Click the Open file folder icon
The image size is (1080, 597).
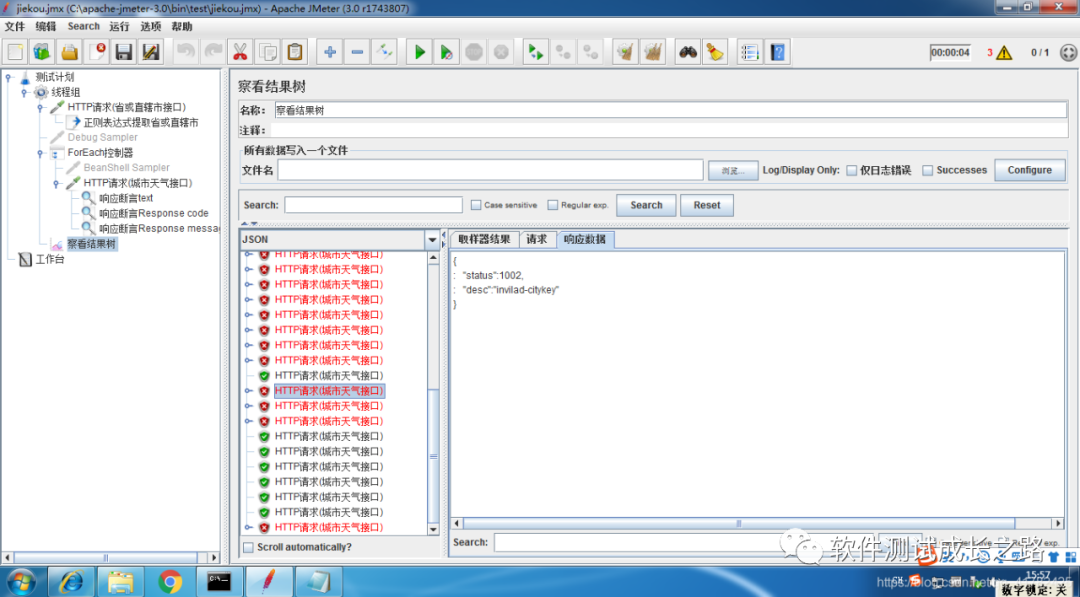(69, 52)
